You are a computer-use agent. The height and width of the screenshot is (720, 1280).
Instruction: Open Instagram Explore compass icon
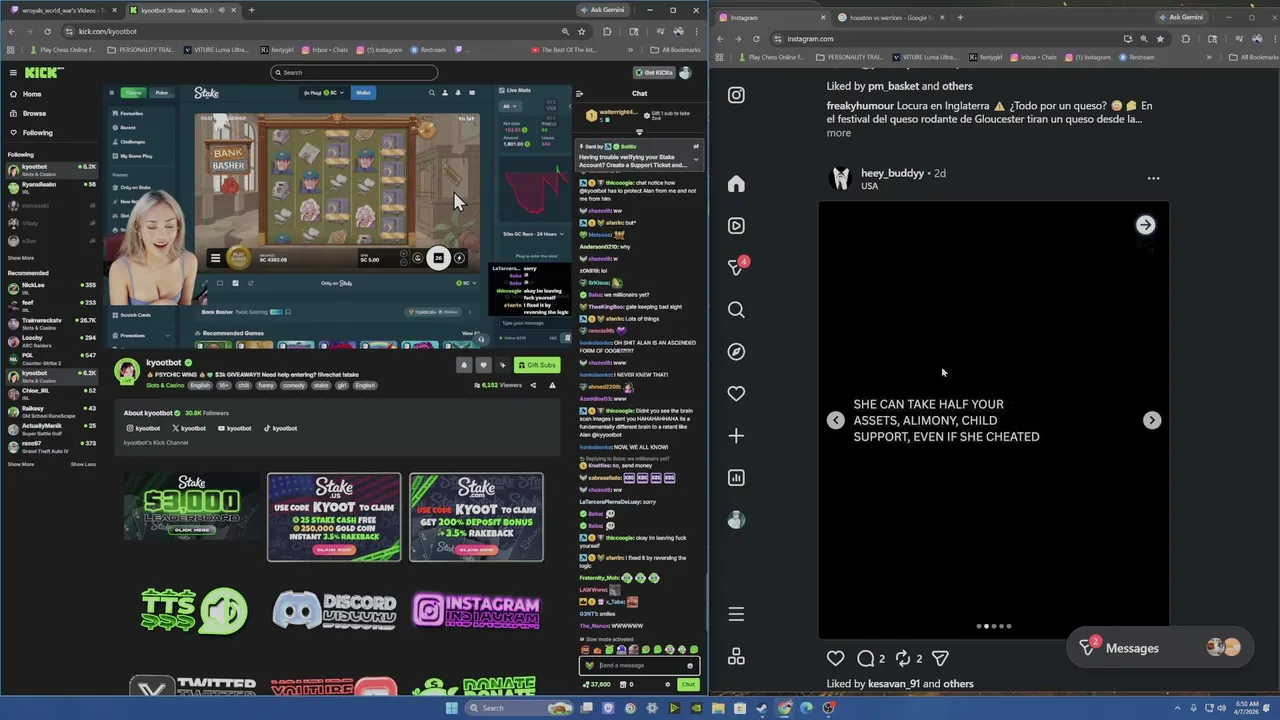[736, 352]
